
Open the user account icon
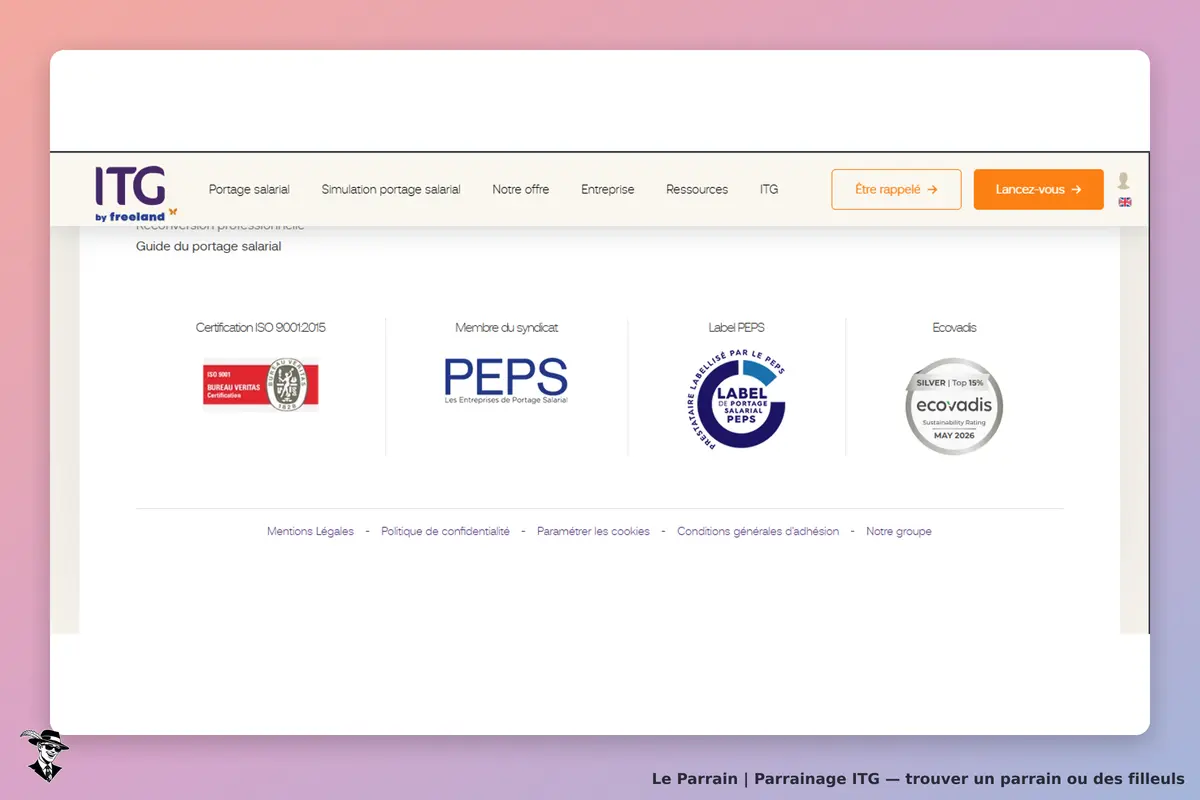1124,181
